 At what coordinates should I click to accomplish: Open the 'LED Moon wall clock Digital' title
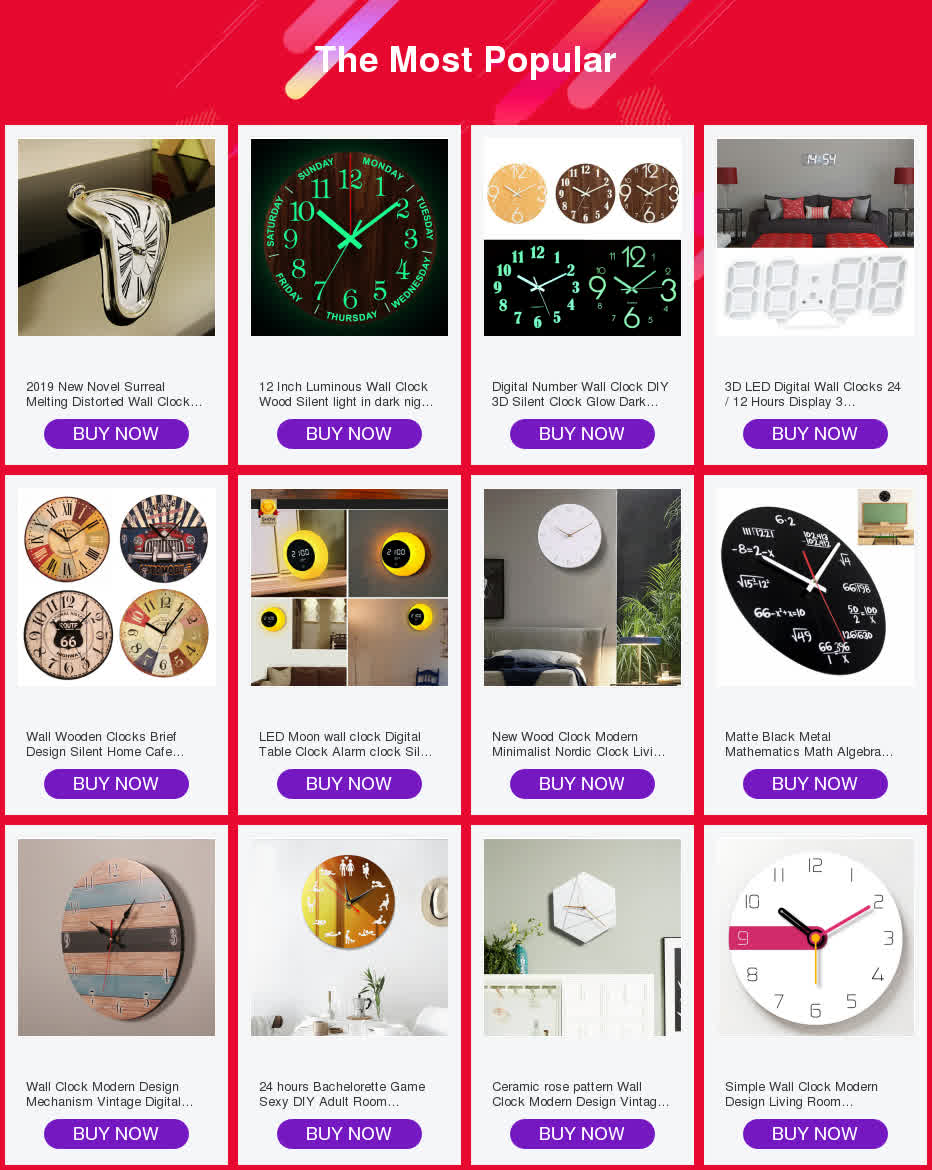345,744
